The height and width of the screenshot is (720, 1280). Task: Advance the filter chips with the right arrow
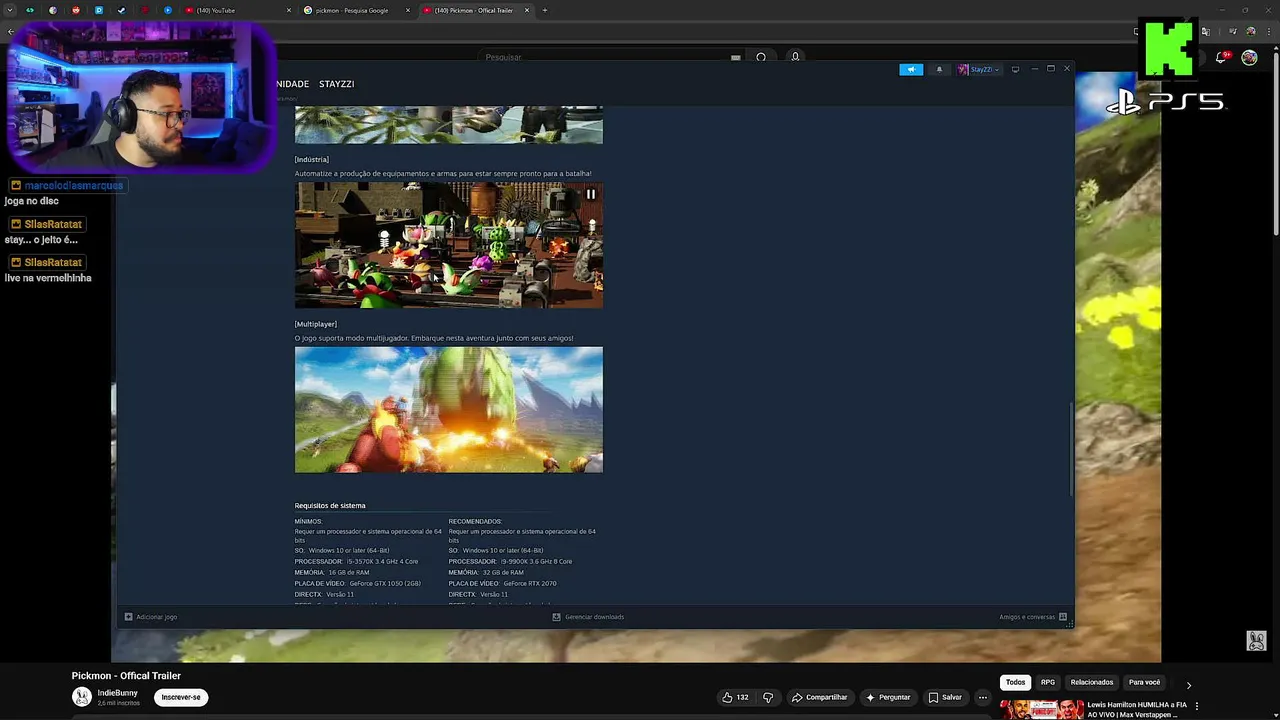click(x=1189, y=685)
